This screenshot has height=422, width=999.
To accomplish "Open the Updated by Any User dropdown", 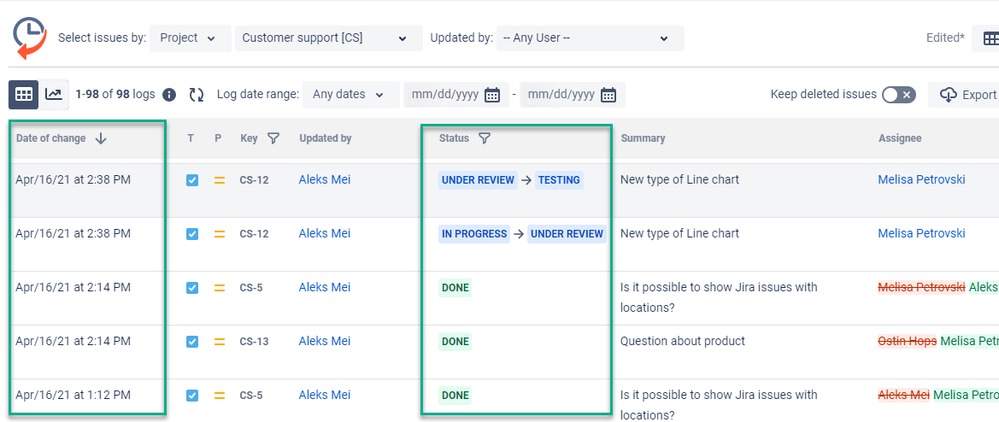I will pos(590,38).
